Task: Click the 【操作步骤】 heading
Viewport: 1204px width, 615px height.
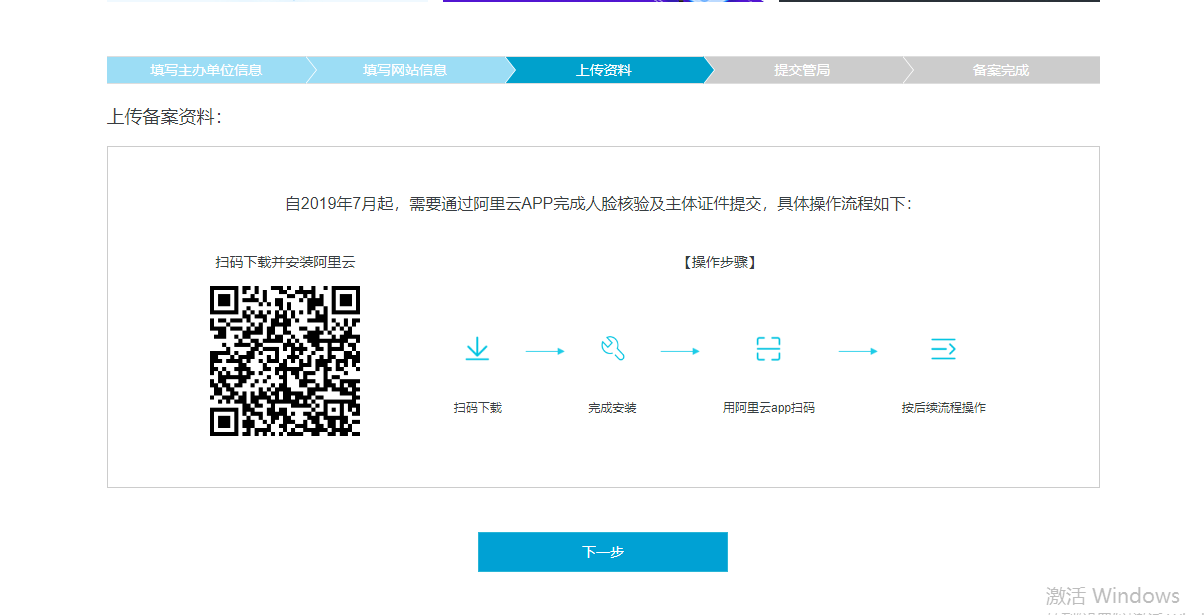Action: tap(719, 263)
